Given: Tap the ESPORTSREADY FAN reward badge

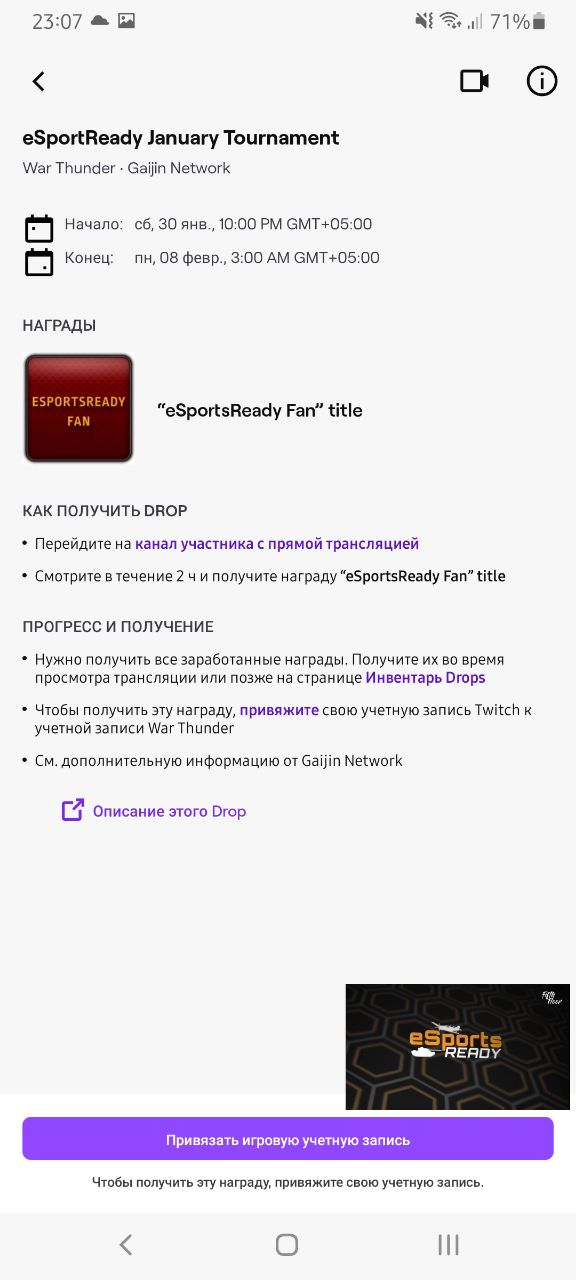Looking at the screenshot, I should (x=78, y=409).
